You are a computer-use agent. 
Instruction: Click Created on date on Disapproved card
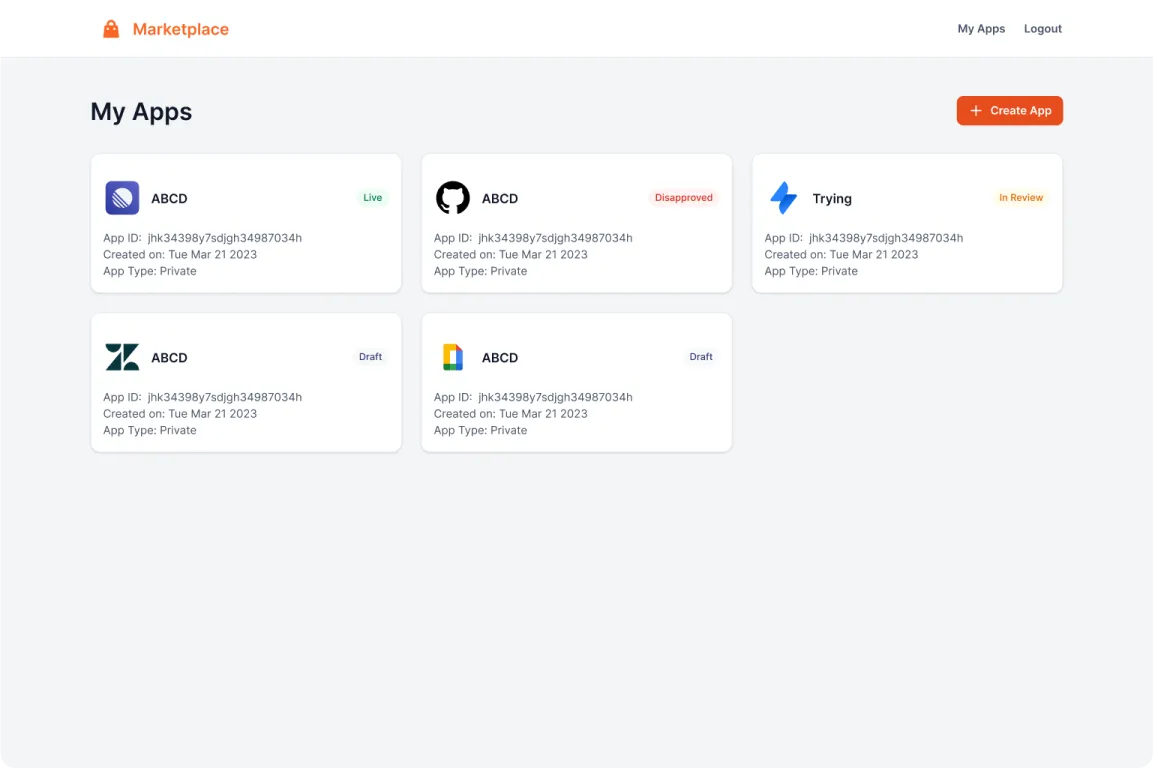510,255
